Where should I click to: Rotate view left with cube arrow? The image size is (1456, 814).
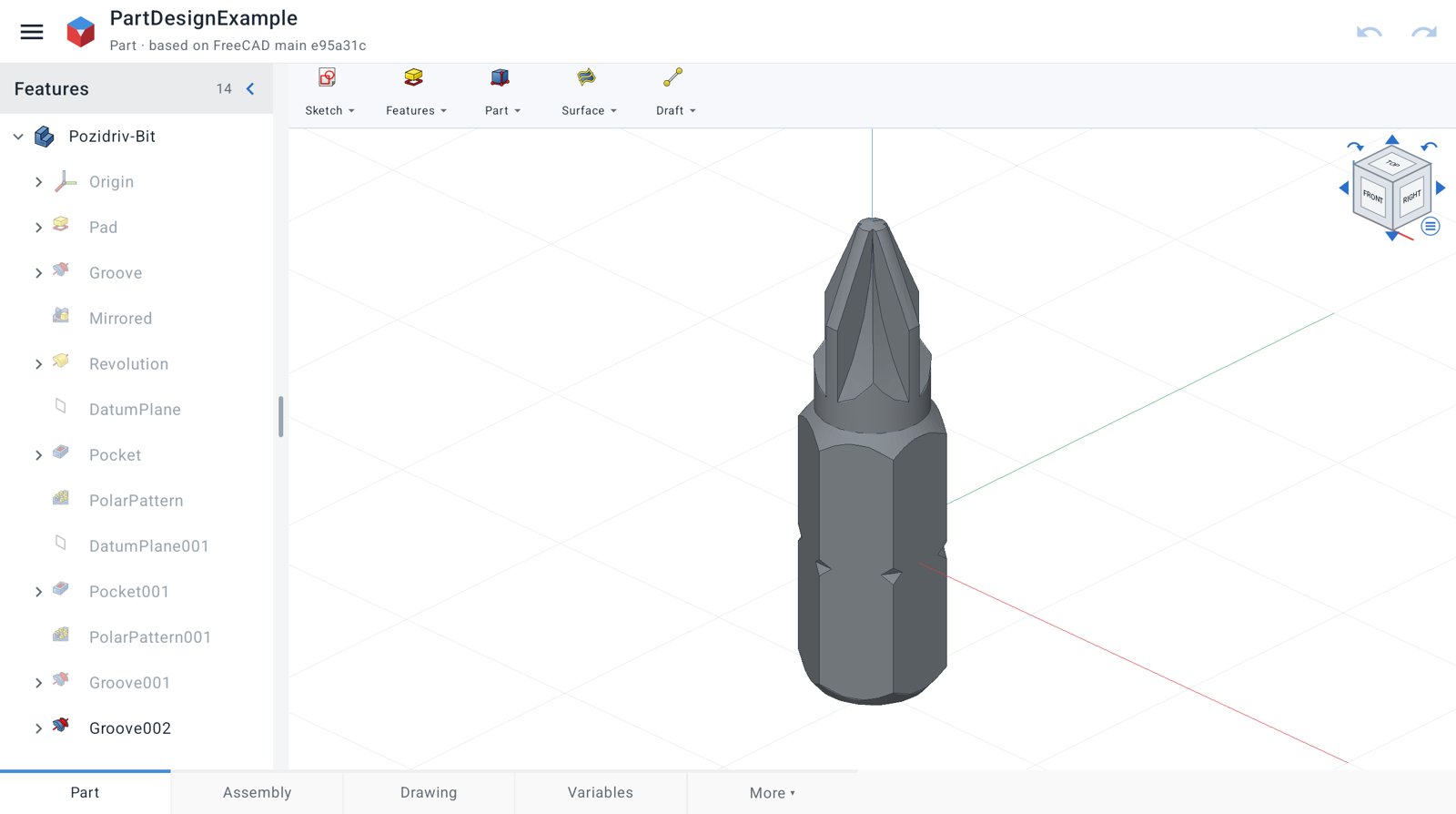pyautogui.click(x=1344, y=188)
